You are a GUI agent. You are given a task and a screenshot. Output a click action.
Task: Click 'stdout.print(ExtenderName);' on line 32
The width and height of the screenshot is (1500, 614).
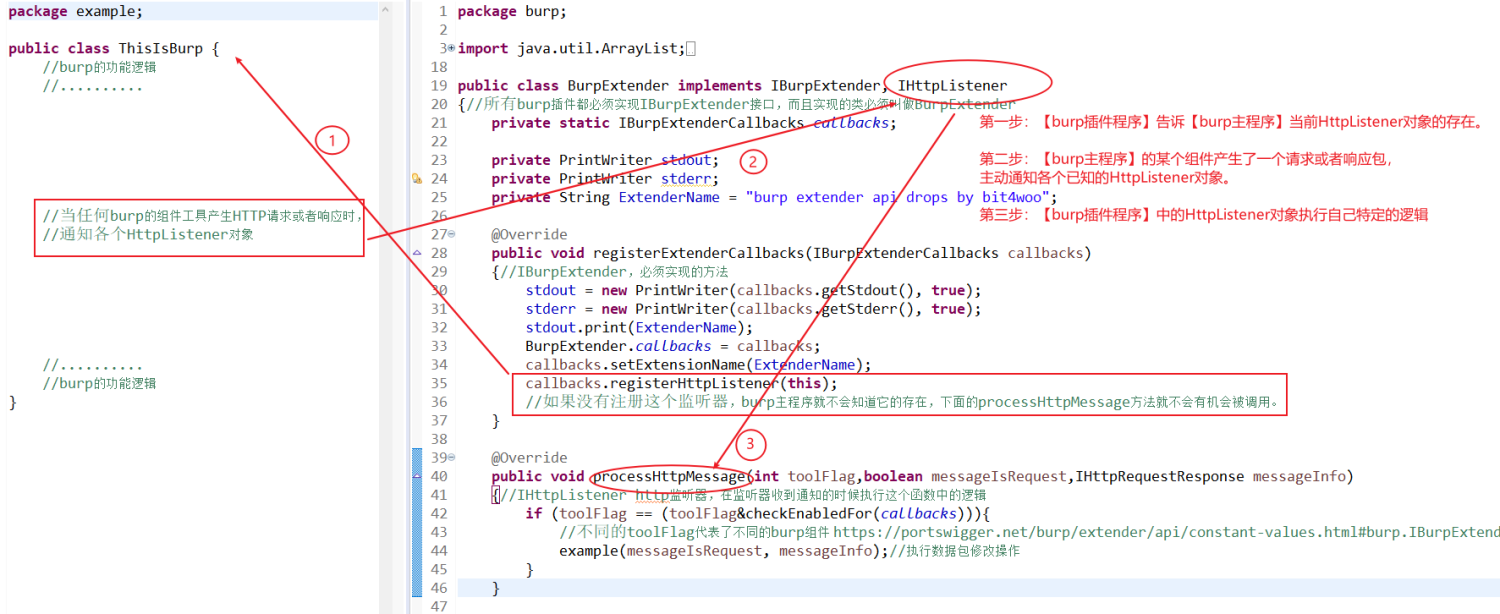(640, 327)
